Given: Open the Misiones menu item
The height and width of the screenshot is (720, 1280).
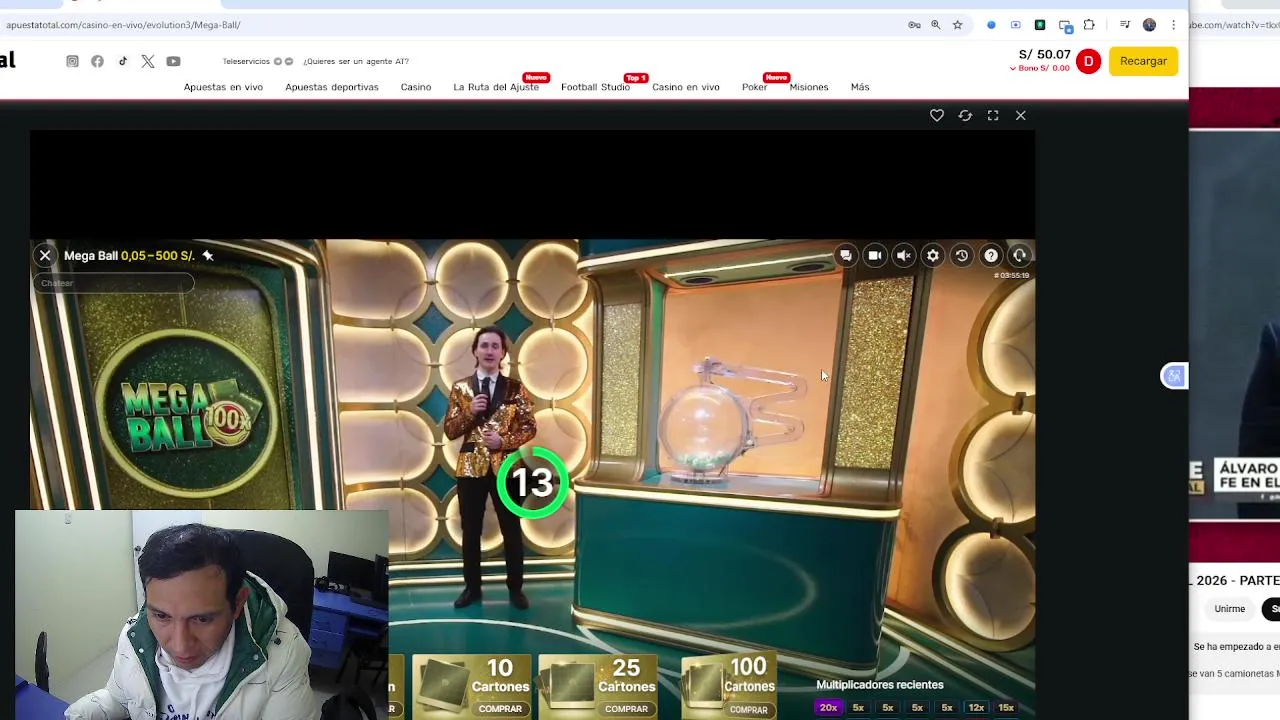Looking at the screenshot, I should (x=809, y=87).
